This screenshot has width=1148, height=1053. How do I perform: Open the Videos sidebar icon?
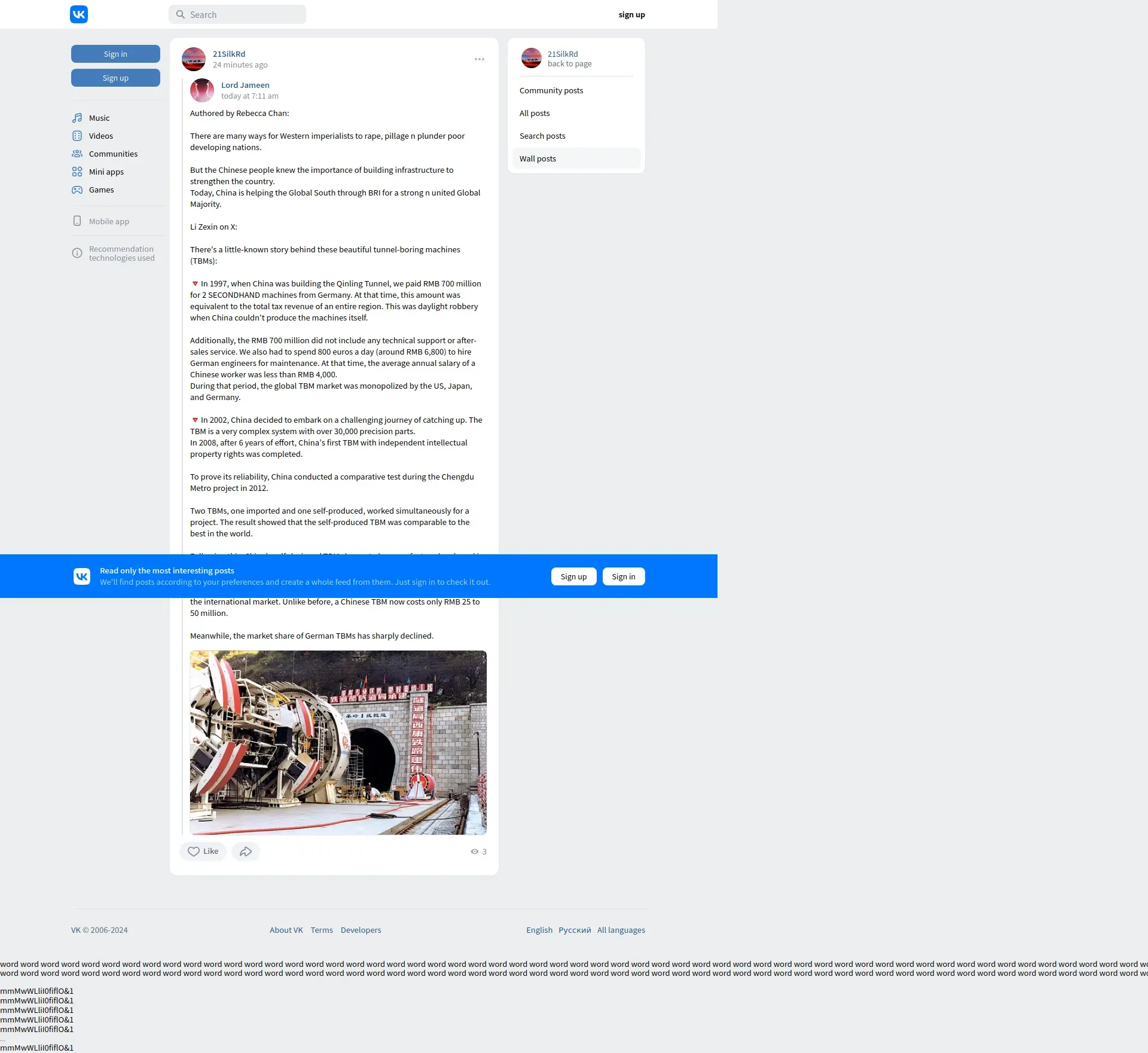coord(77,136)
